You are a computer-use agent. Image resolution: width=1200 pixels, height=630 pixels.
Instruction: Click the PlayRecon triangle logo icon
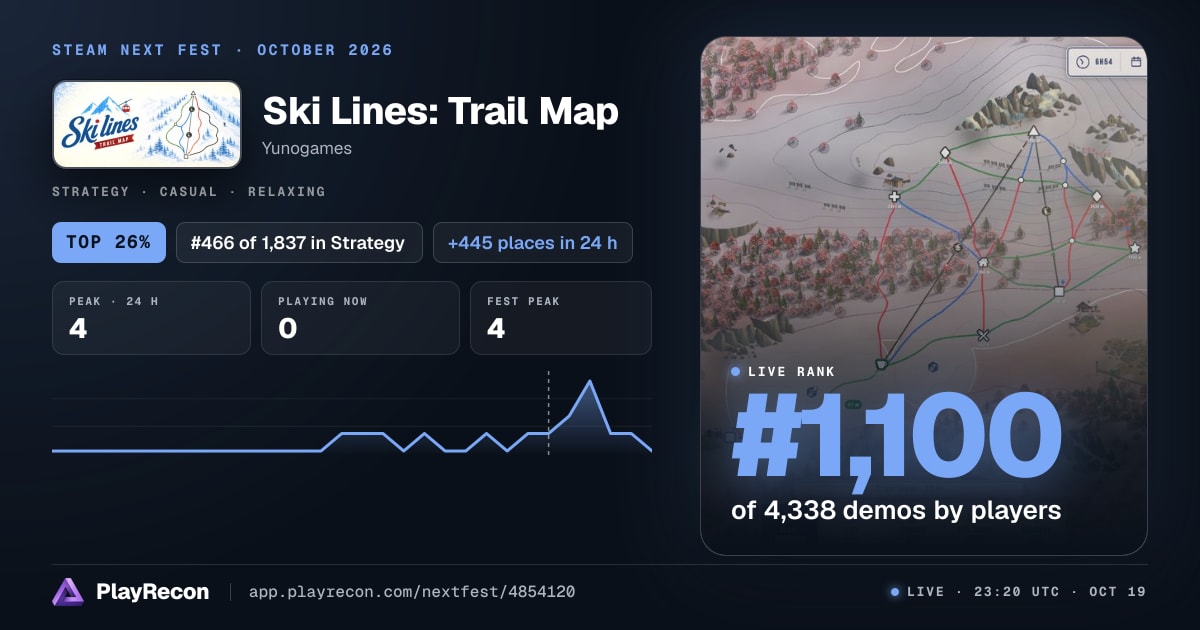(x=68, y=592)
